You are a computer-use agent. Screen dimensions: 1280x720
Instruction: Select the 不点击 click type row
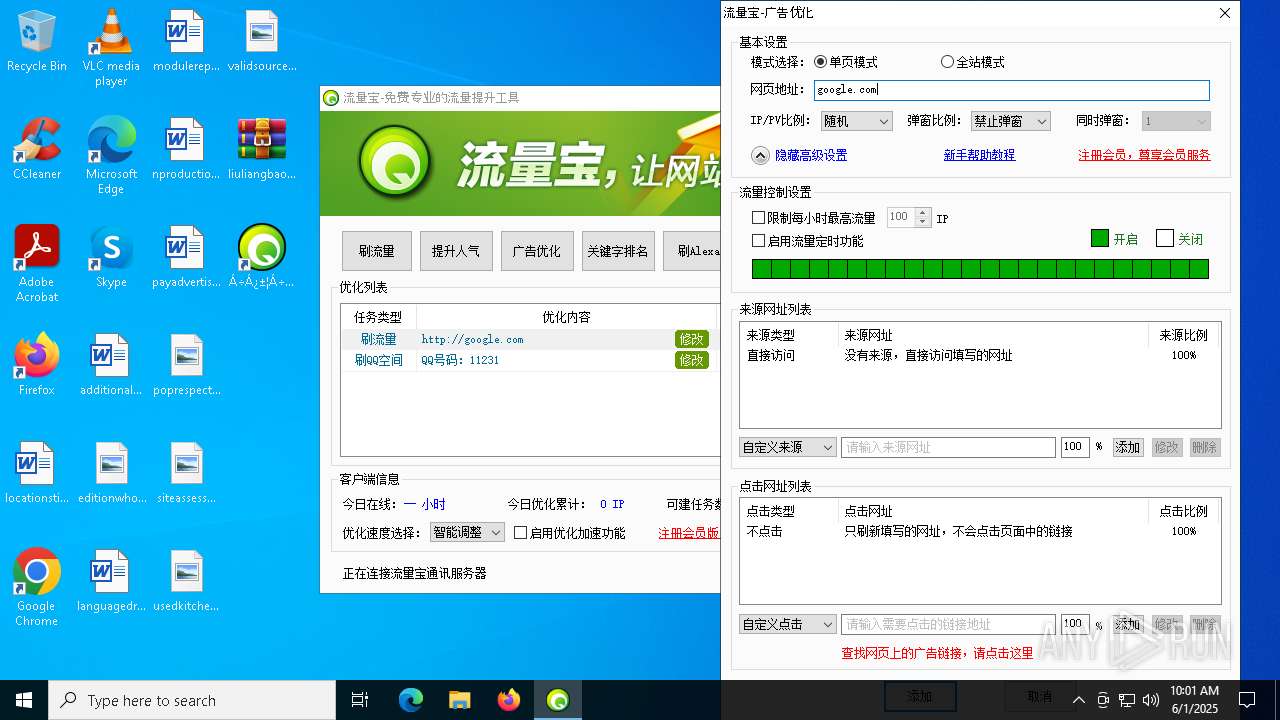pos(980,531)
